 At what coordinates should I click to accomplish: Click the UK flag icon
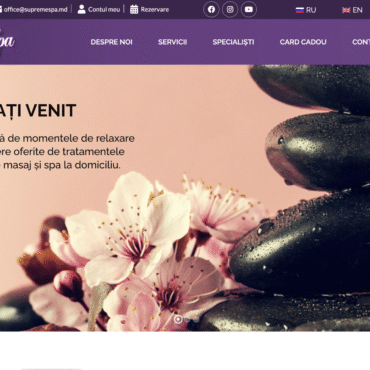pyautogui.click(x=346, y=10)
